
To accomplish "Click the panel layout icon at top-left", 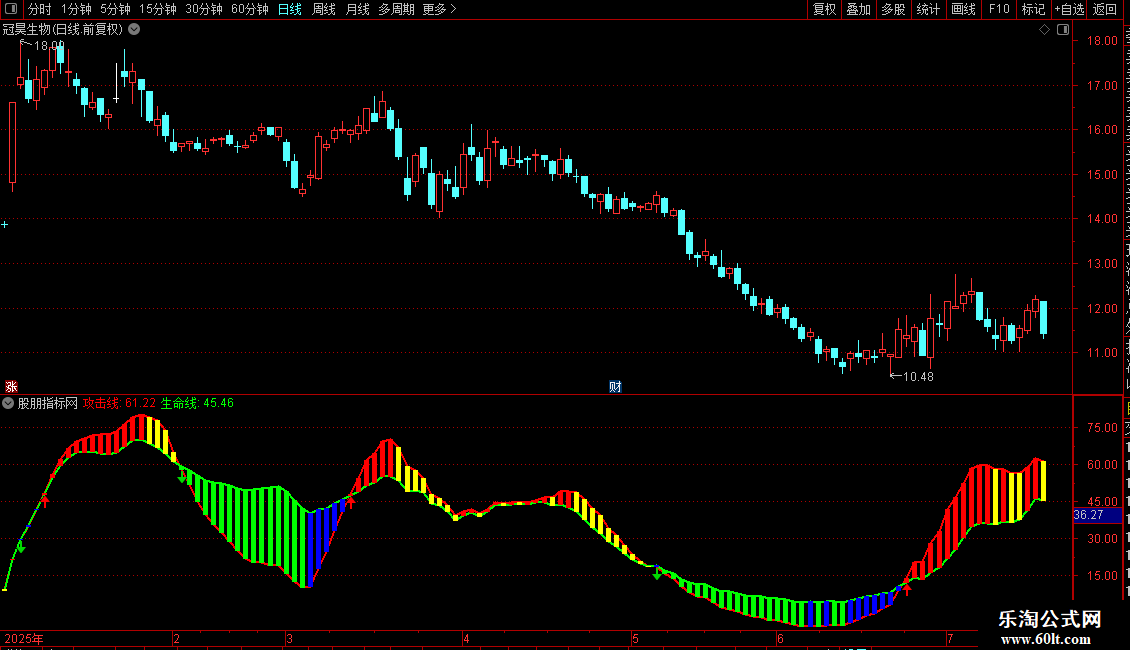I will pyautogui.click(x=11, y=9).
